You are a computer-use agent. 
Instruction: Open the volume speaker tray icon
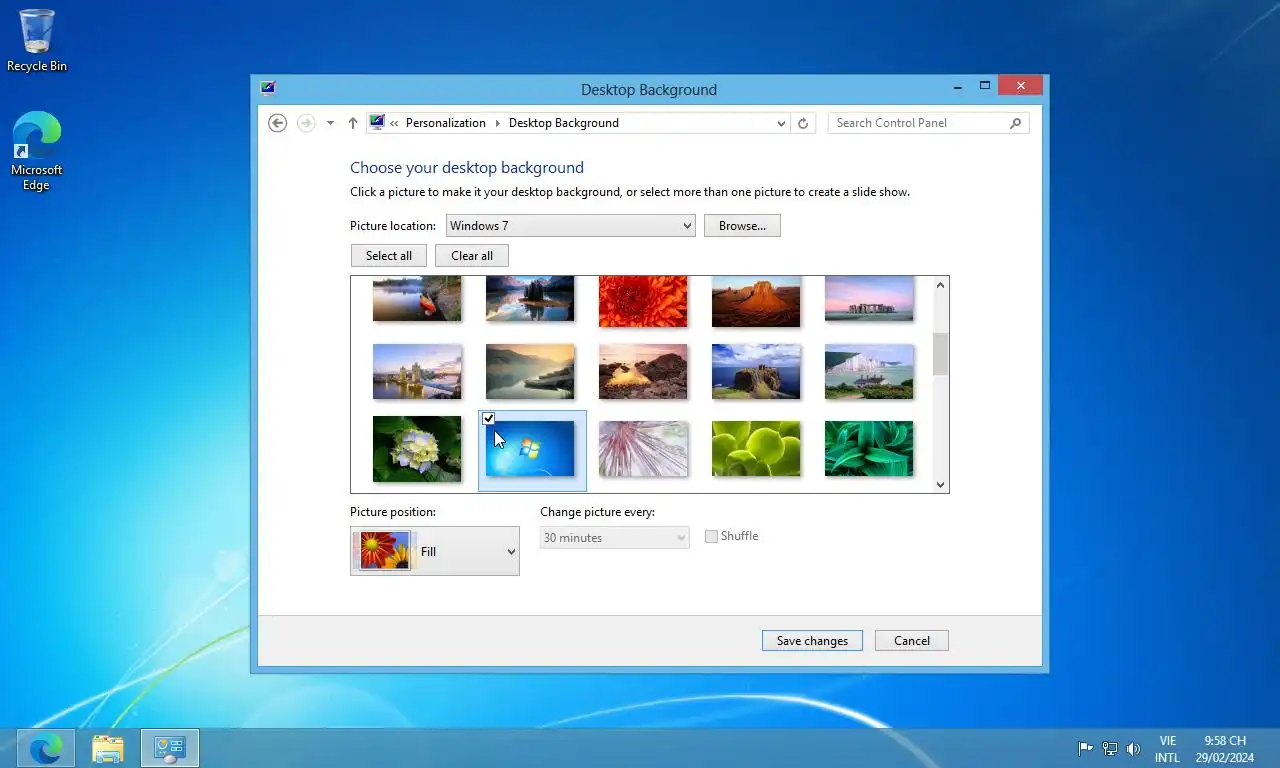click(x=1133, y=749)
